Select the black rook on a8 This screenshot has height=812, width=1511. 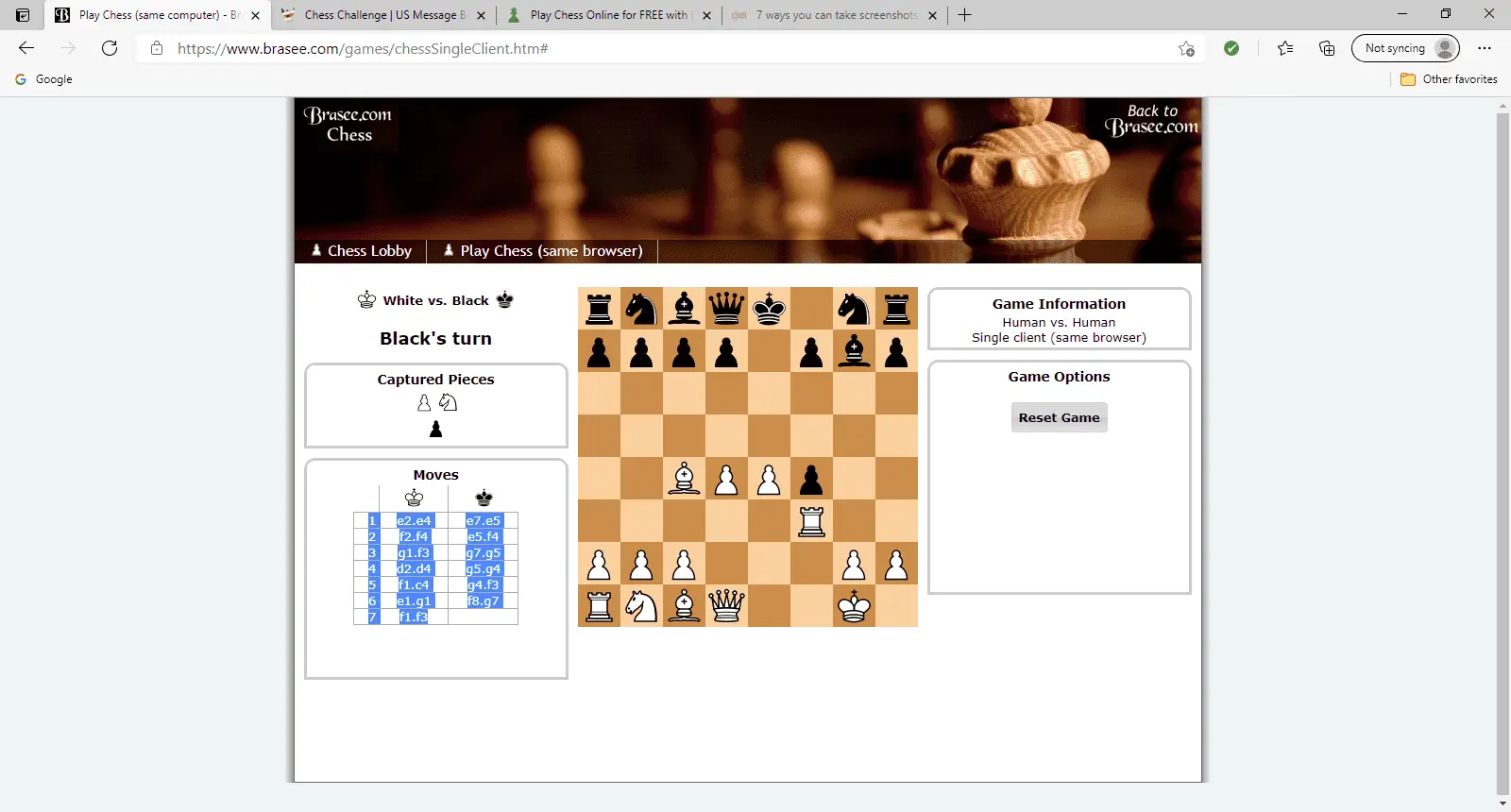599,309
